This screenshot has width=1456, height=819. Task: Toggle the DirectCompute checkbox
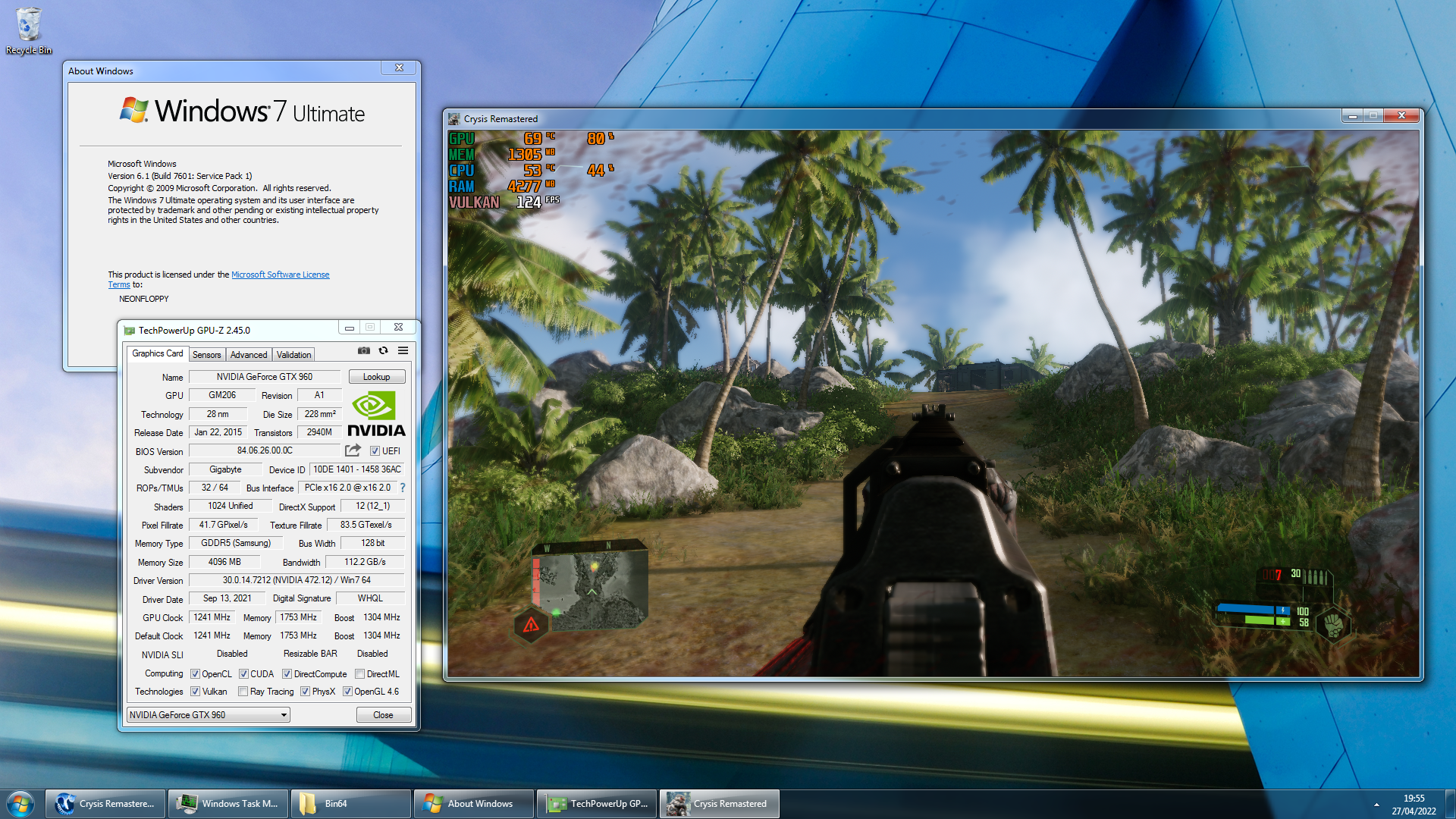(x=287, y=674)
